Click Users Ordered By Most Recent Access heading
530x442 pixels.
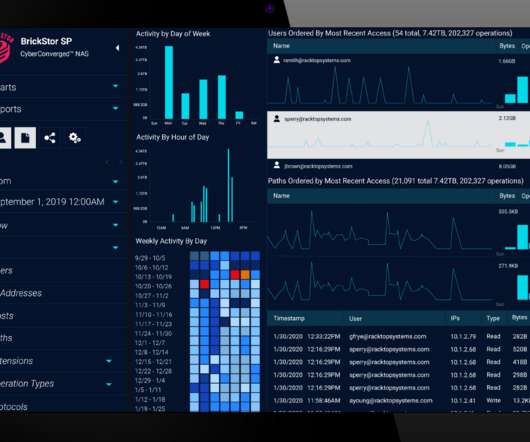point(390,33)
